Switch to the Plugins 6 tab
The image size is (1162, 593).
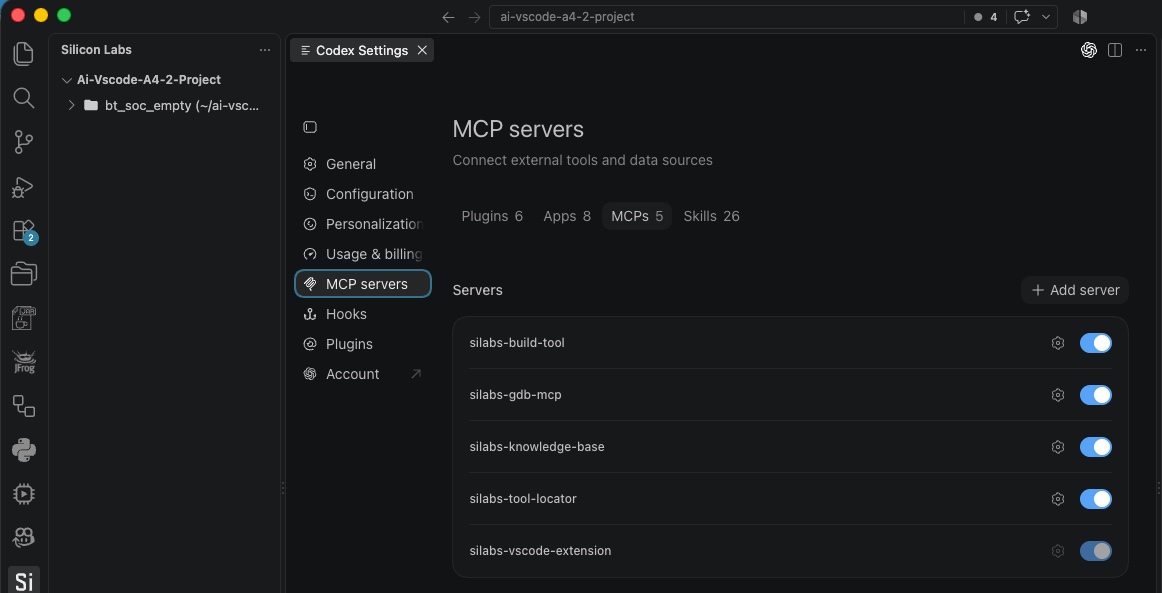tap(492, 216)
